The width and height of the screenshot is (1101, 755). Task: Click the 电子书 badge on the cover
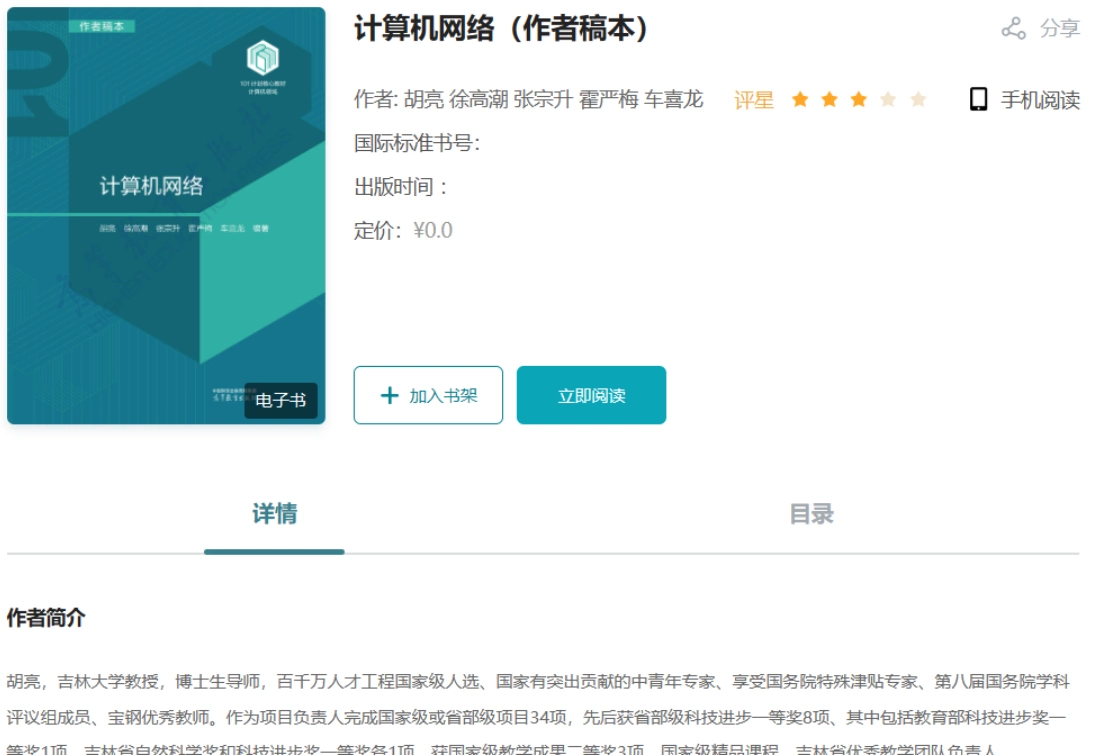tap(281, 400)
